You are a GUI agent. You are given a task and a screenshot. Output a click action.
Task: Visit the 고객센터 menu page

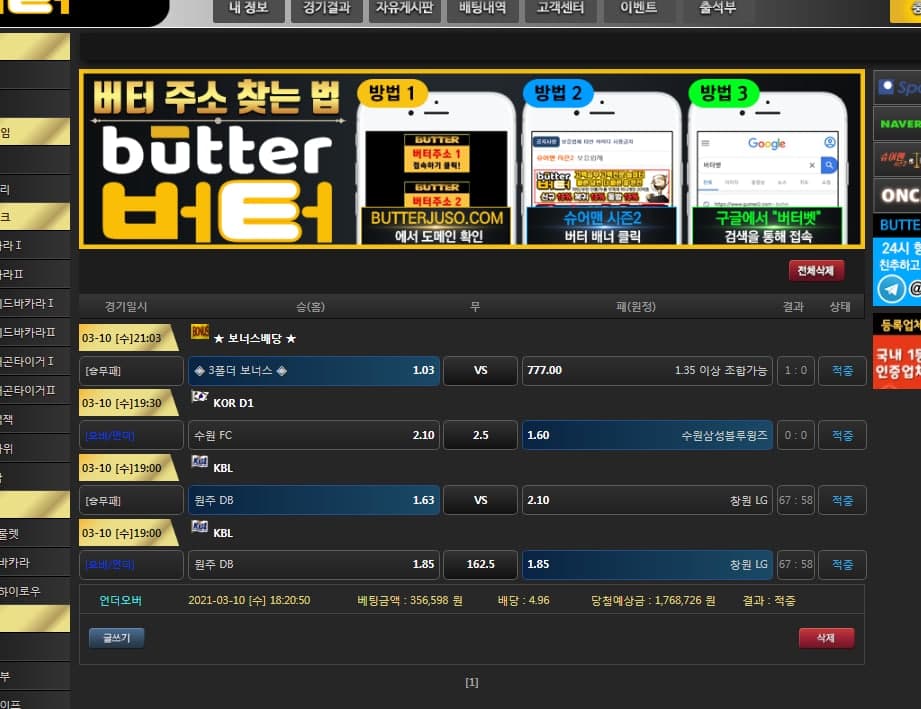560,9
